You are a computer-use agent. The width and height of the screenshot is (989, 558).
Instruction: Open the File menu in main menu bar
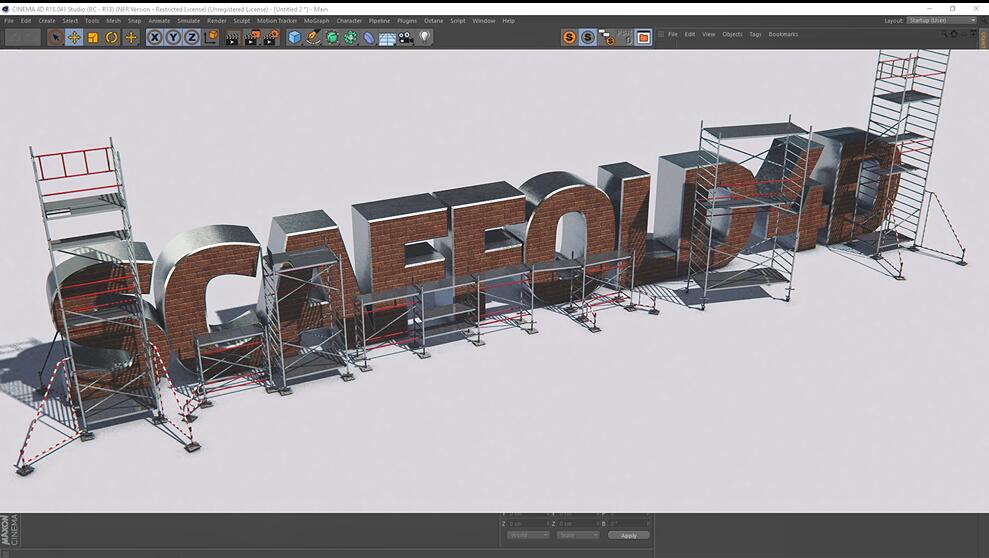point(9,21)
